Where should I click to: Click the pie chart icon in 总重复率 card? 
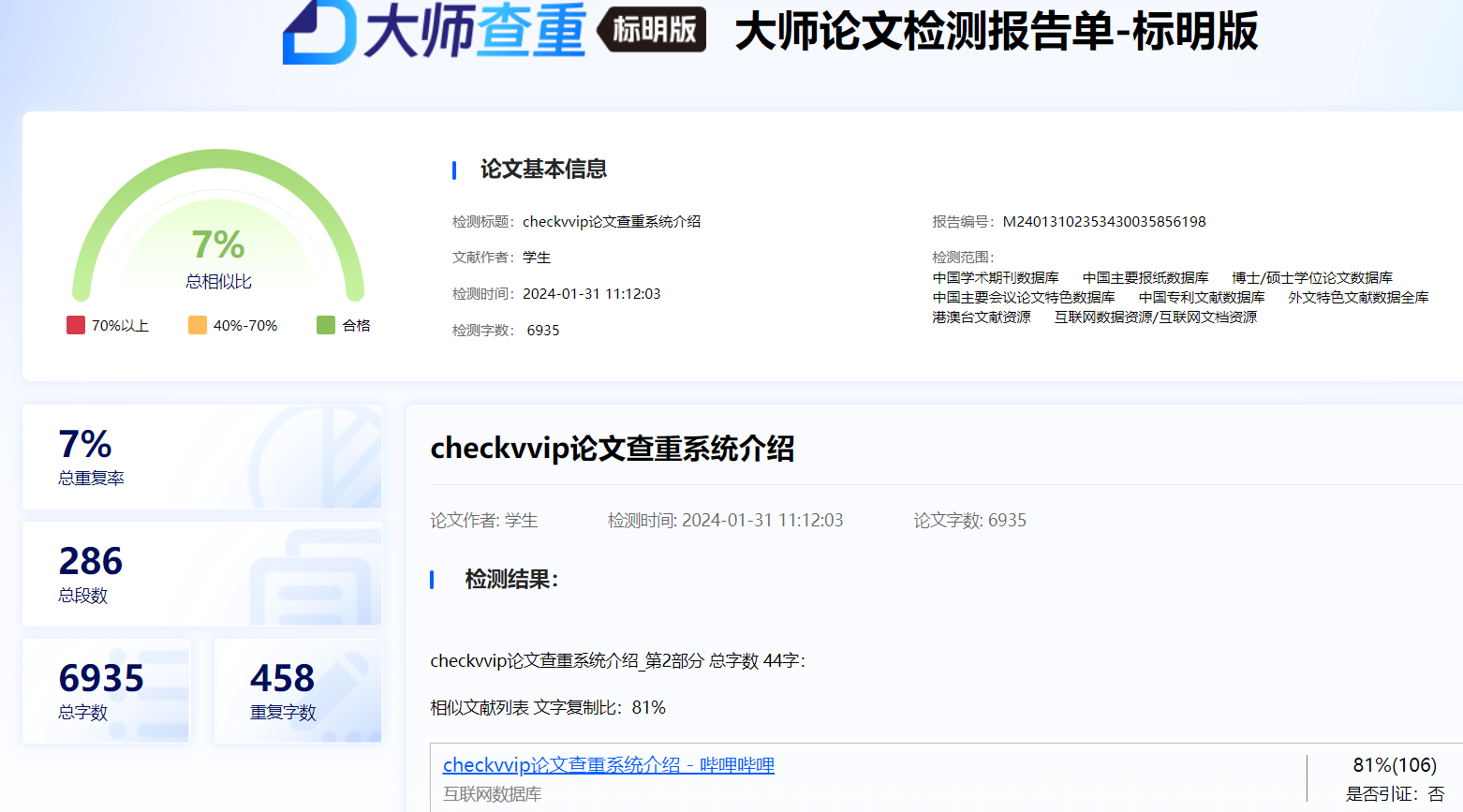(315, 457)
